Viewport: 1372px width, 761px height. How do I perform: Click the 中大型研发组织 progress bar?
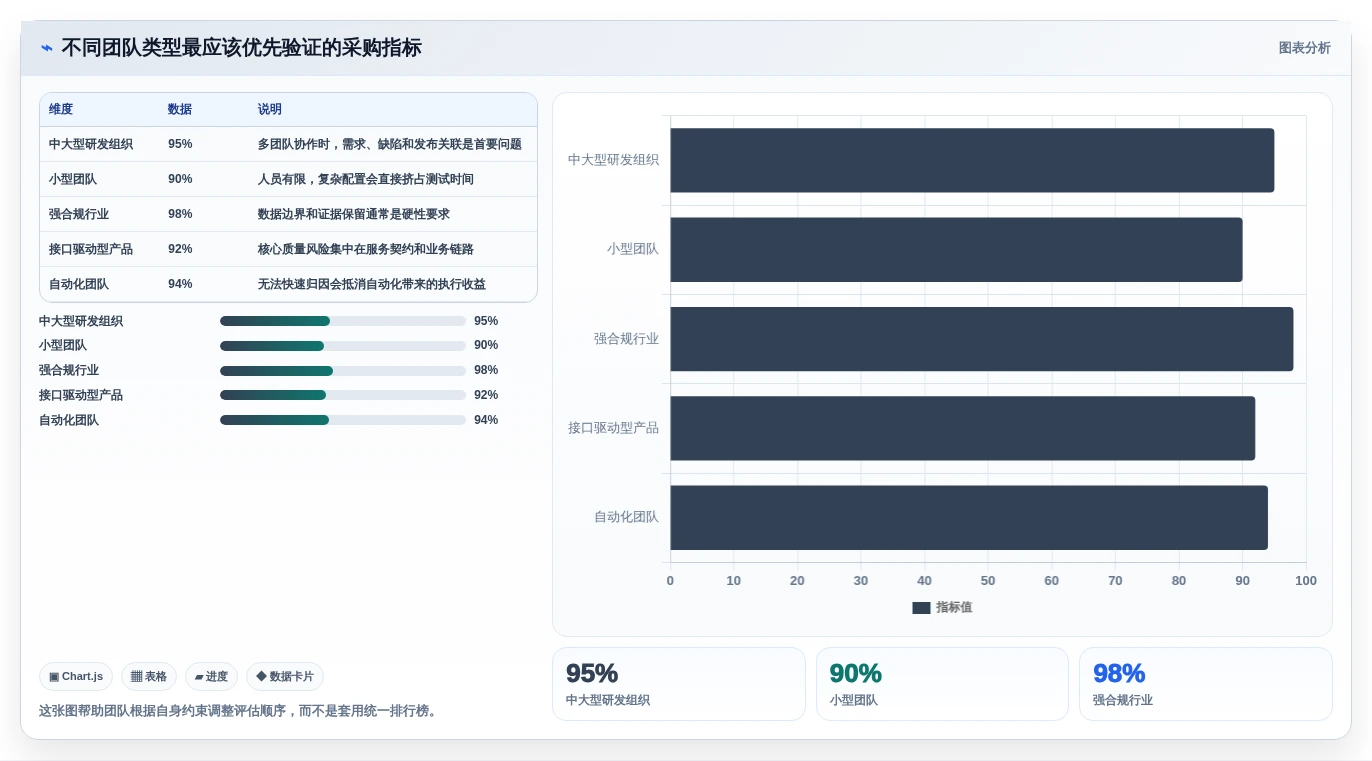[x=343, y=321]
